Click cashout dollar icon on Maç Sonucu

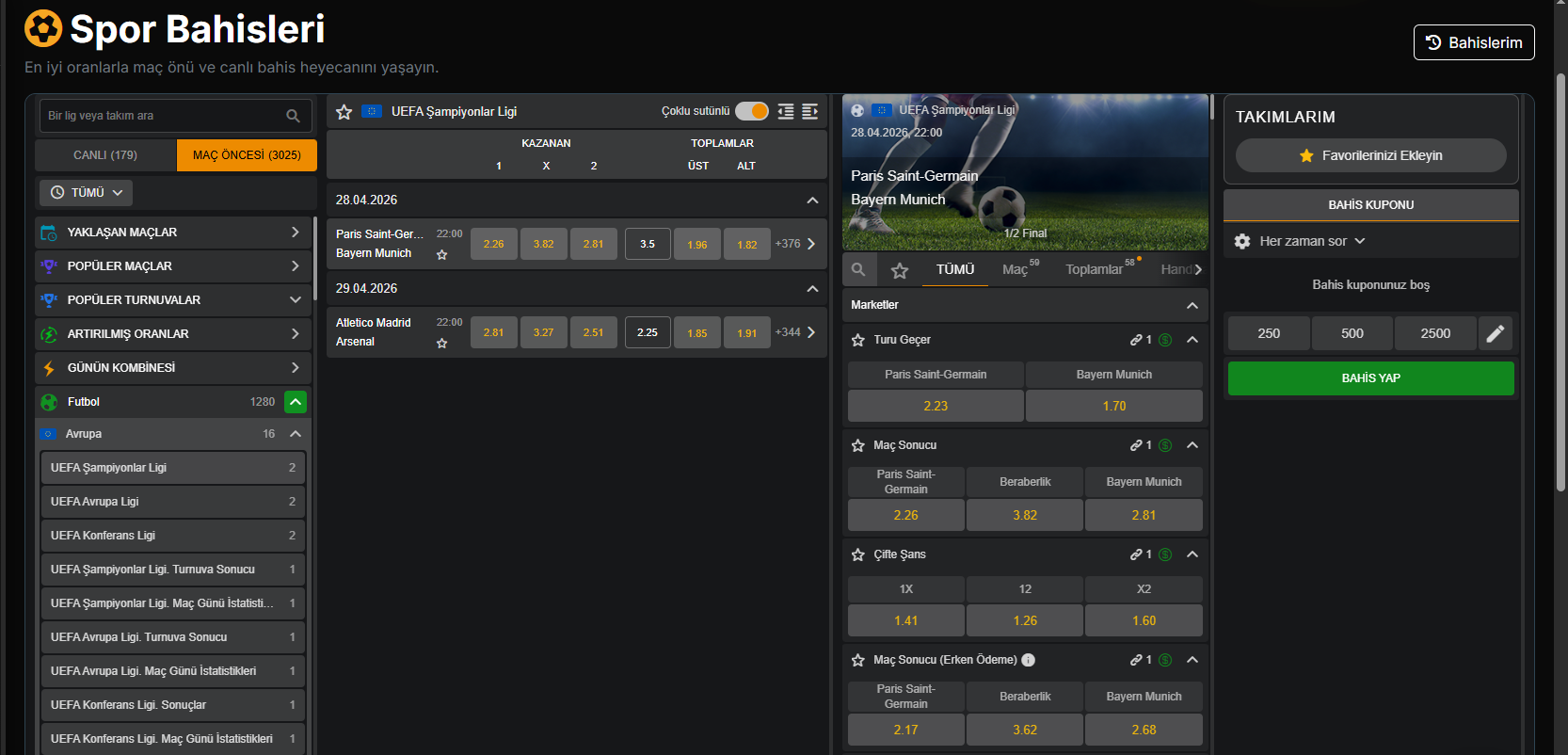(1165, 445)
